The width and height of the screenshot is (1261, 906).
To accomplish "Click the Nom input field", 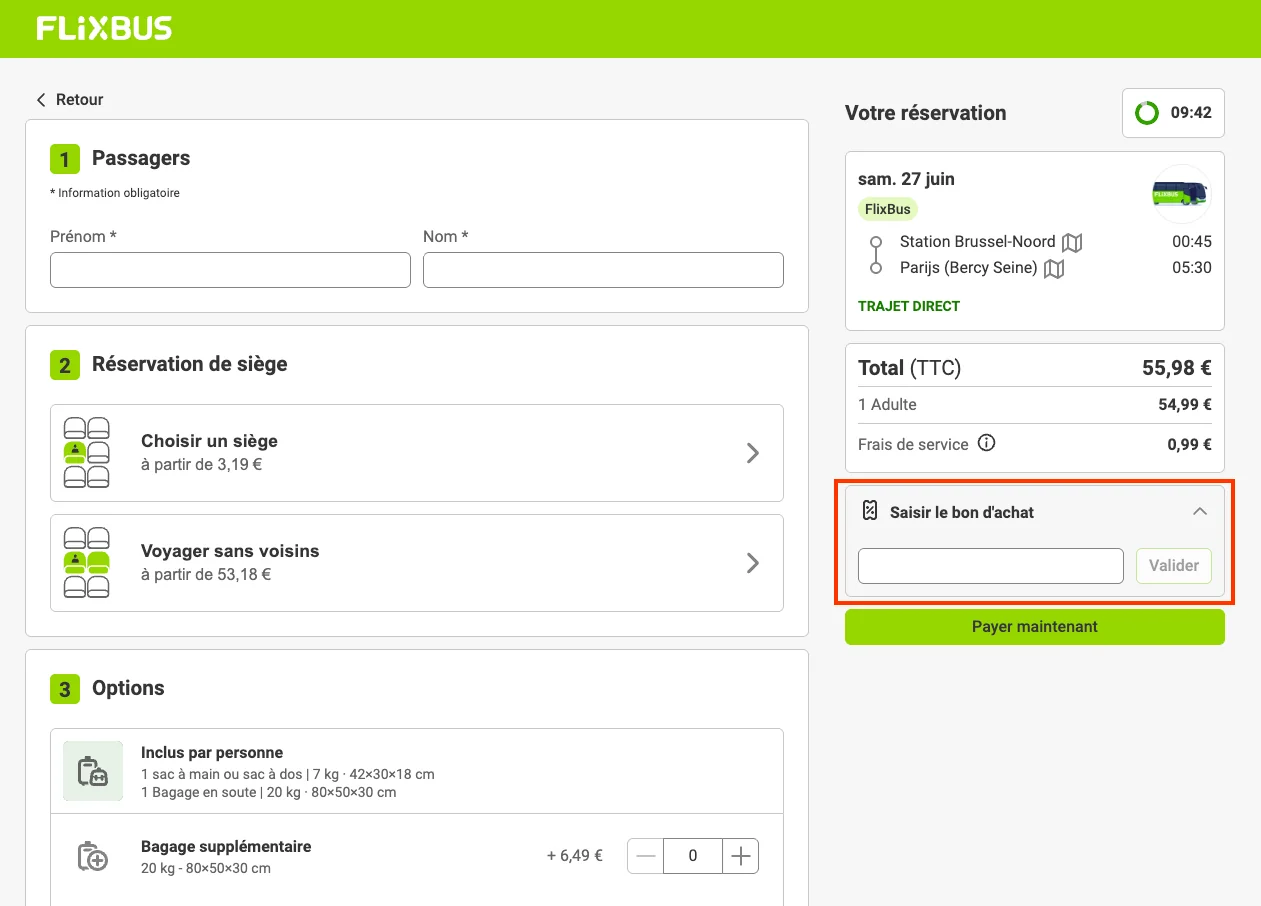I will click(603, 270).
